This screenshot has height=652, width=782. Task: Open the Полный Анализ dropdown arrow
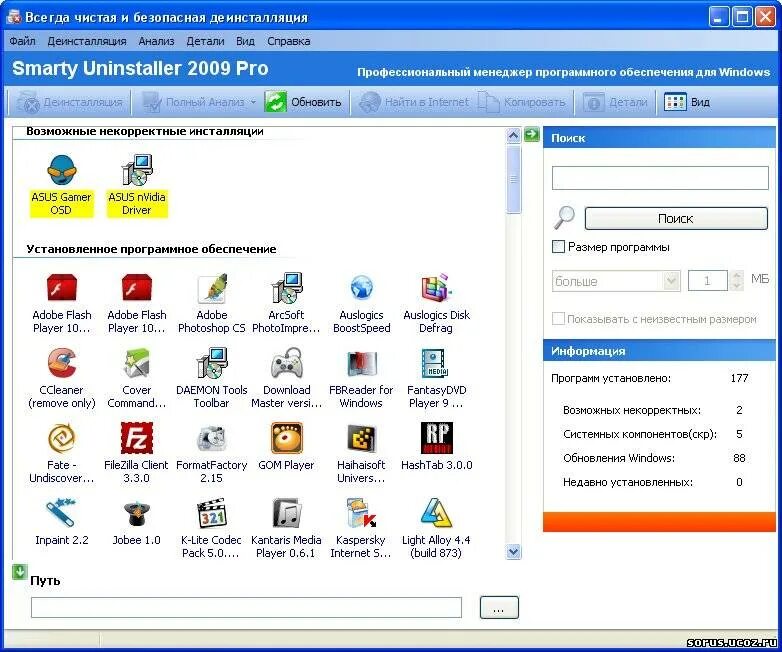coord(253,102)
